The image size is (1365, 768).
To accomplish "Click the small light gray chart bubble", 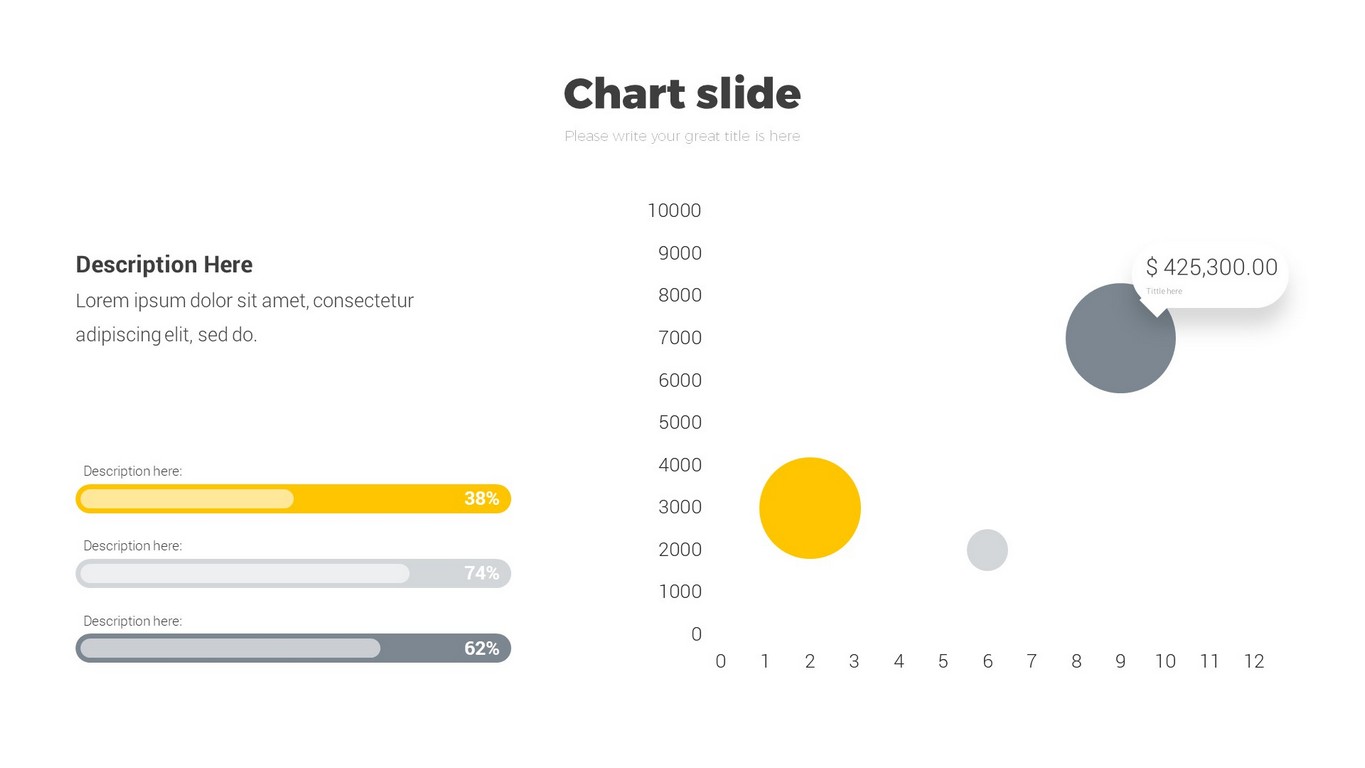I will tap(987, 550).
